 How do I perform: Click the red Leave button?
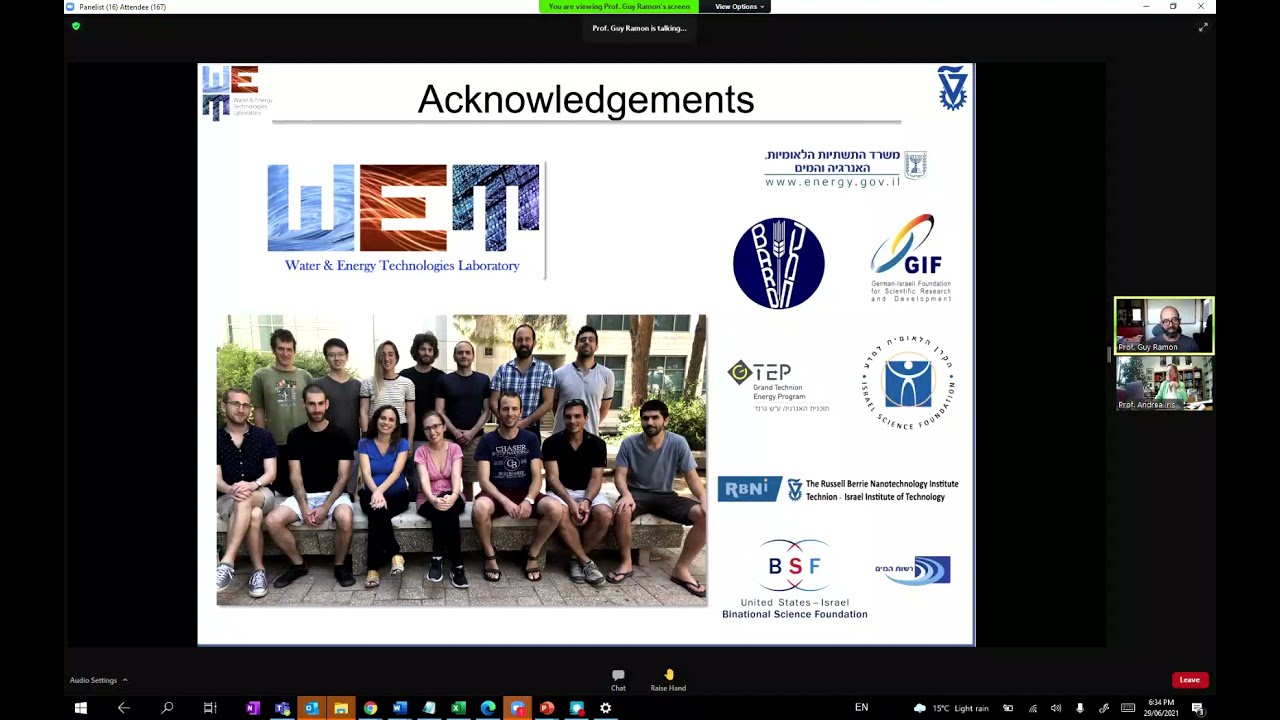(x=1189, y=680)
